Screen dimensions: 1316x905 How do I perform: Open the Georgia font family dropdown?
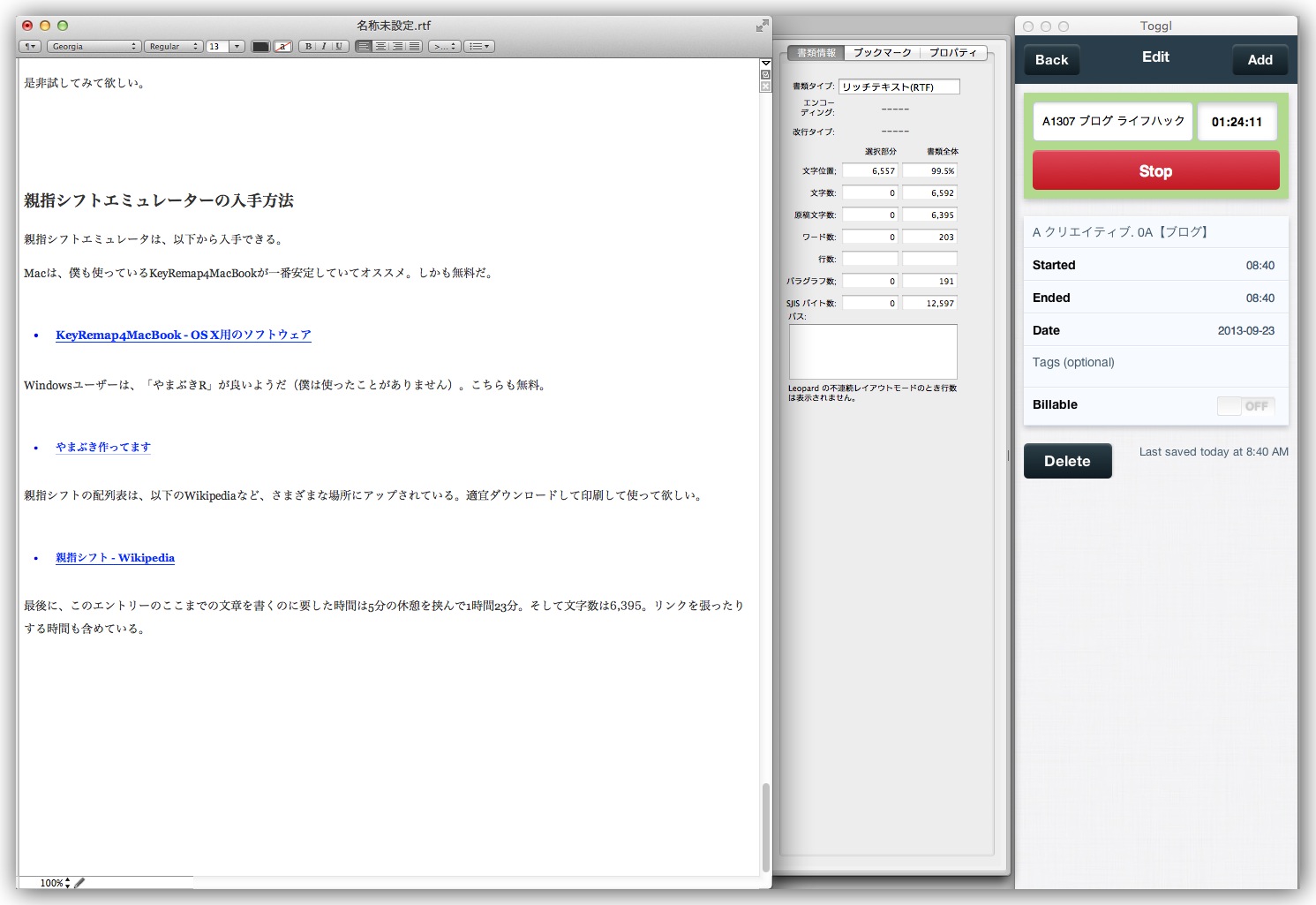click(93, 46)
